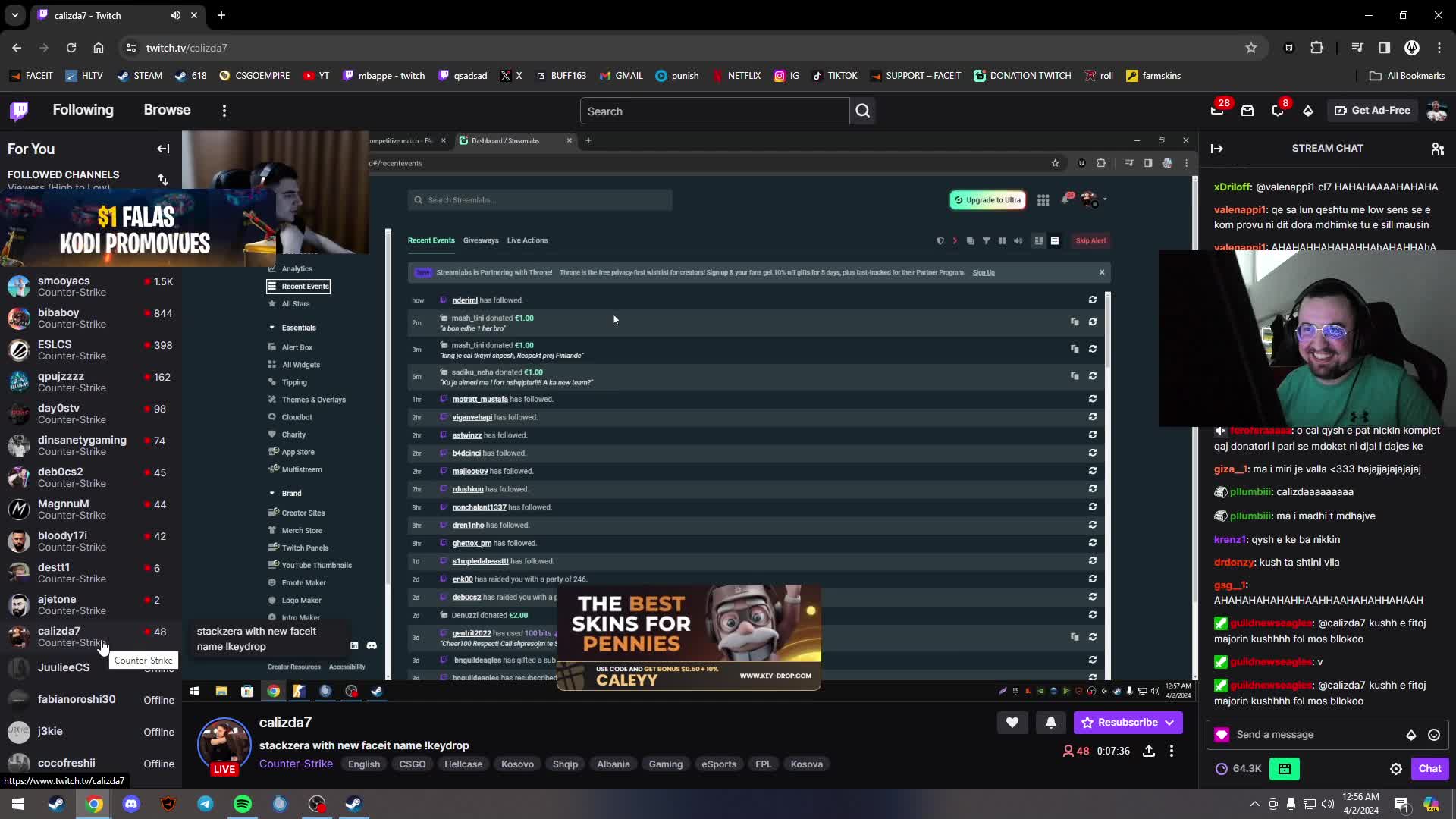Open chat identity badge icon
This screenshot has height=819, width=1456.
1221,735
